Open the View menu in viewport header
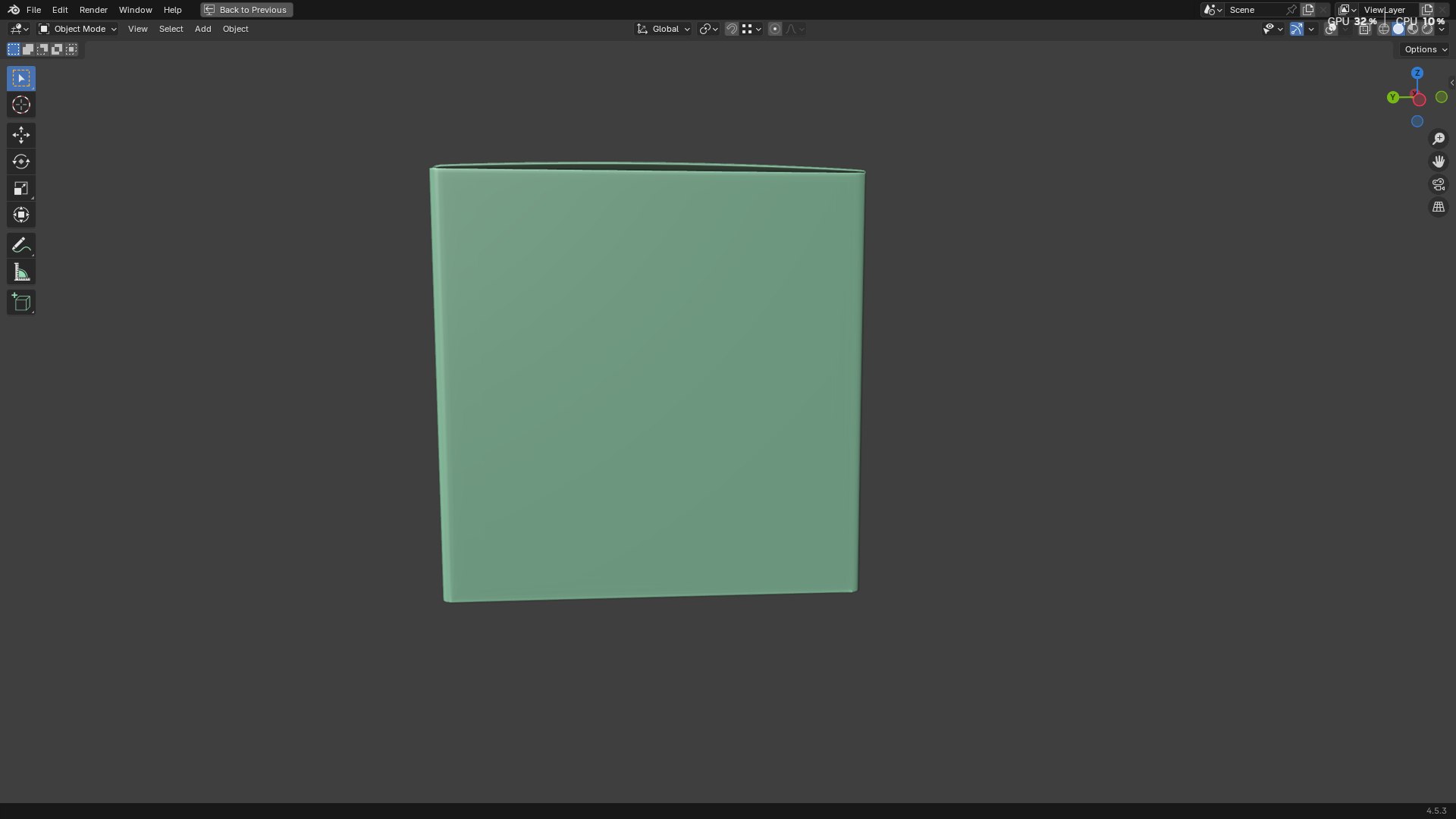The height and width of the screenshot is (819, 1456). click(138, 29)
